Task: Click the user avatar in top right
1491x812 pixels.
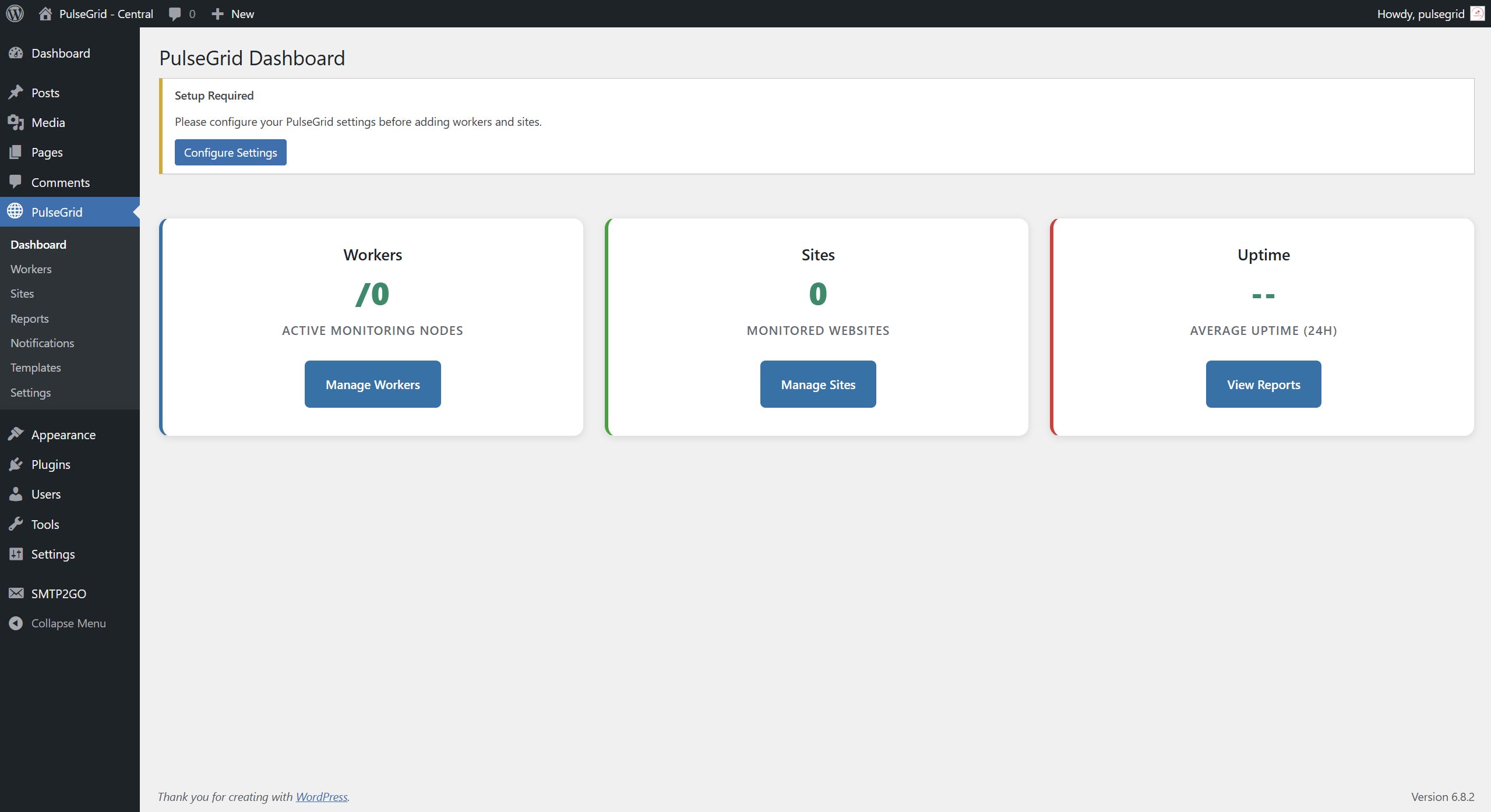Action: [1477, 13]
